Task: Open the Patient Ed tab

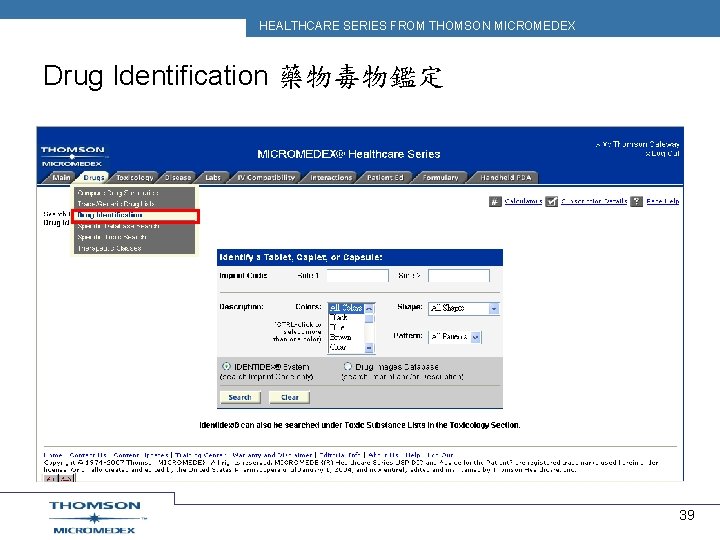Action: [x=385, y=177]
